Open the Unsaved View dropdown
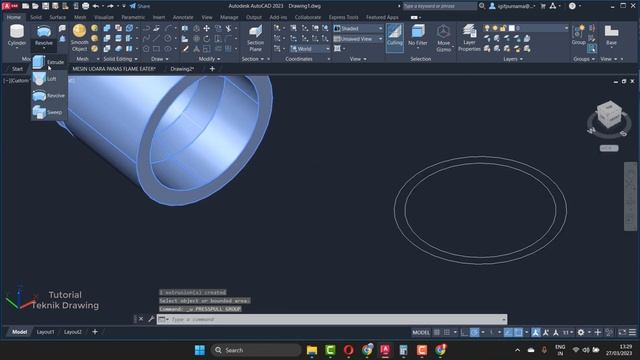Screen dimensions: 640x360 tap(358, 39)
